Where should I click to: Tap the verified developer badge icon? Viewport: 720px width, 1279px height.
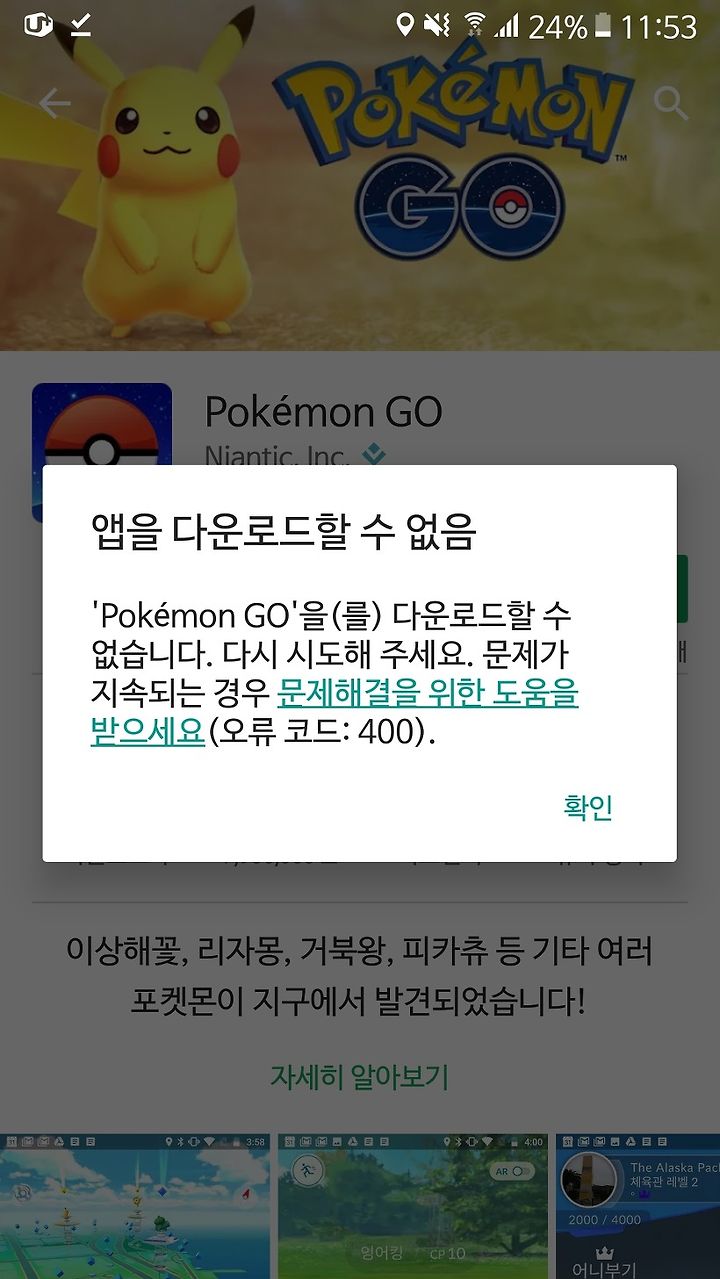[x=374, y=455]
